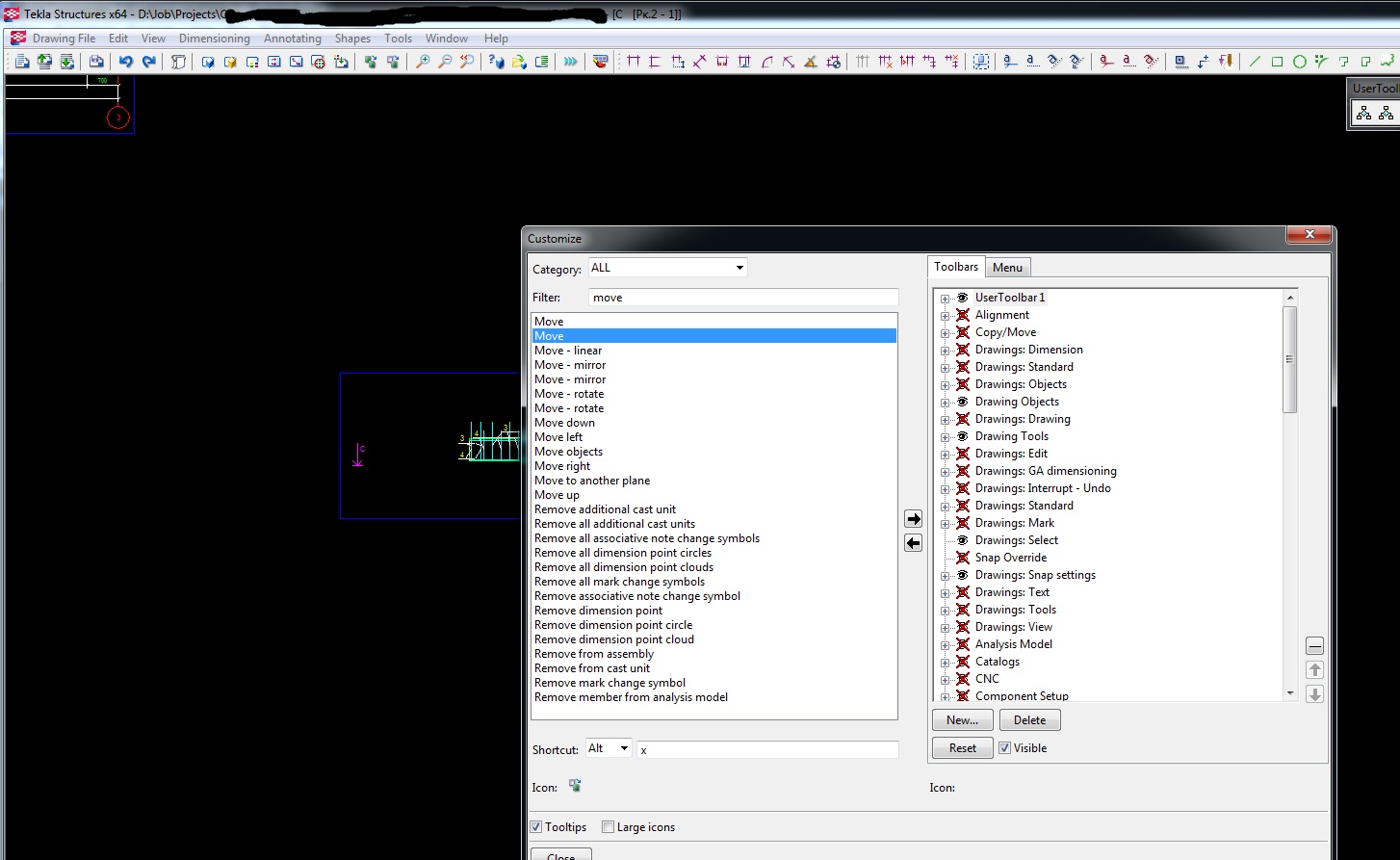Click the right arrow to add command to toolbar
1400x860 pixels.
913,519
